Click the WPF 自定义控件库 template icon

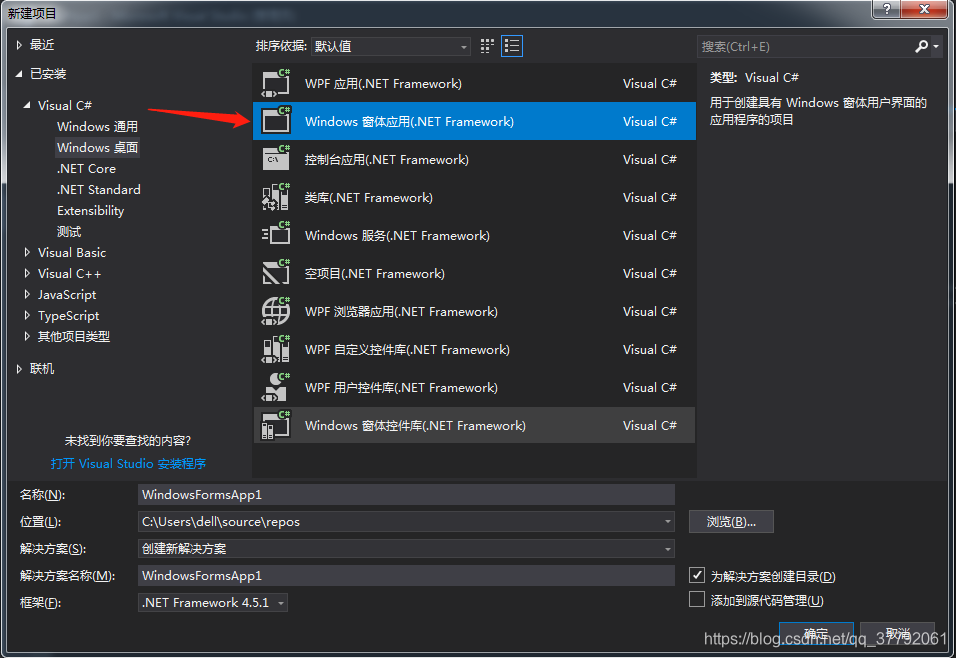(x=276, y=349)
